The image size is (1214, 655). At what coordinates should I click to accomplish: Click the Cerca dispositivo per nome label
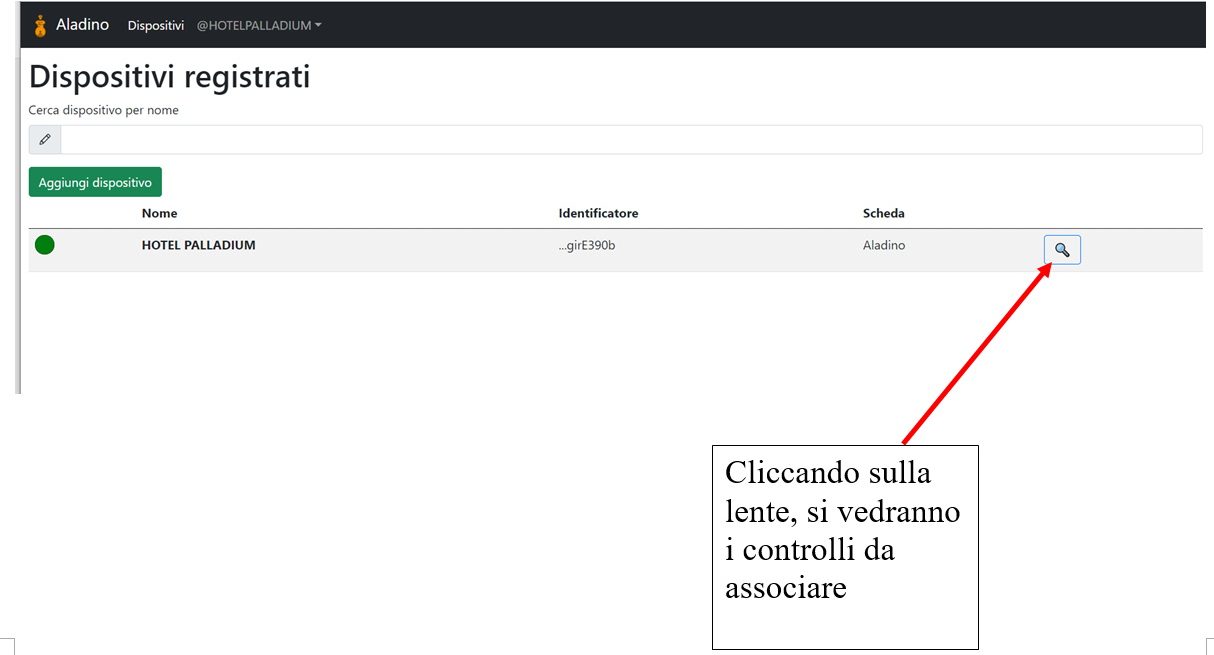(x=103, y=110)
